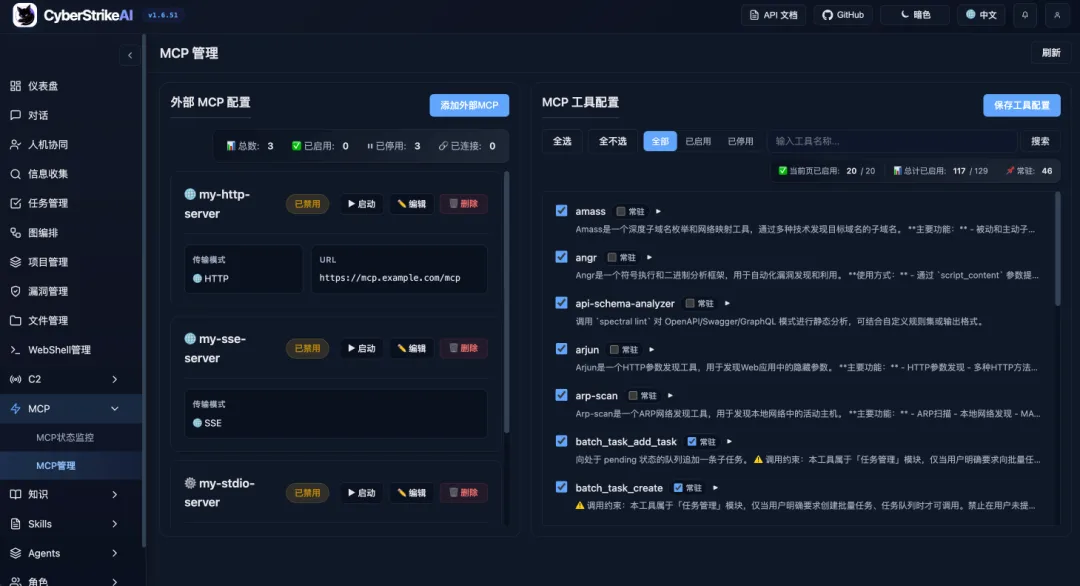
Task: Expand the Agents sidebar submenu
Action: pos(114,553)
